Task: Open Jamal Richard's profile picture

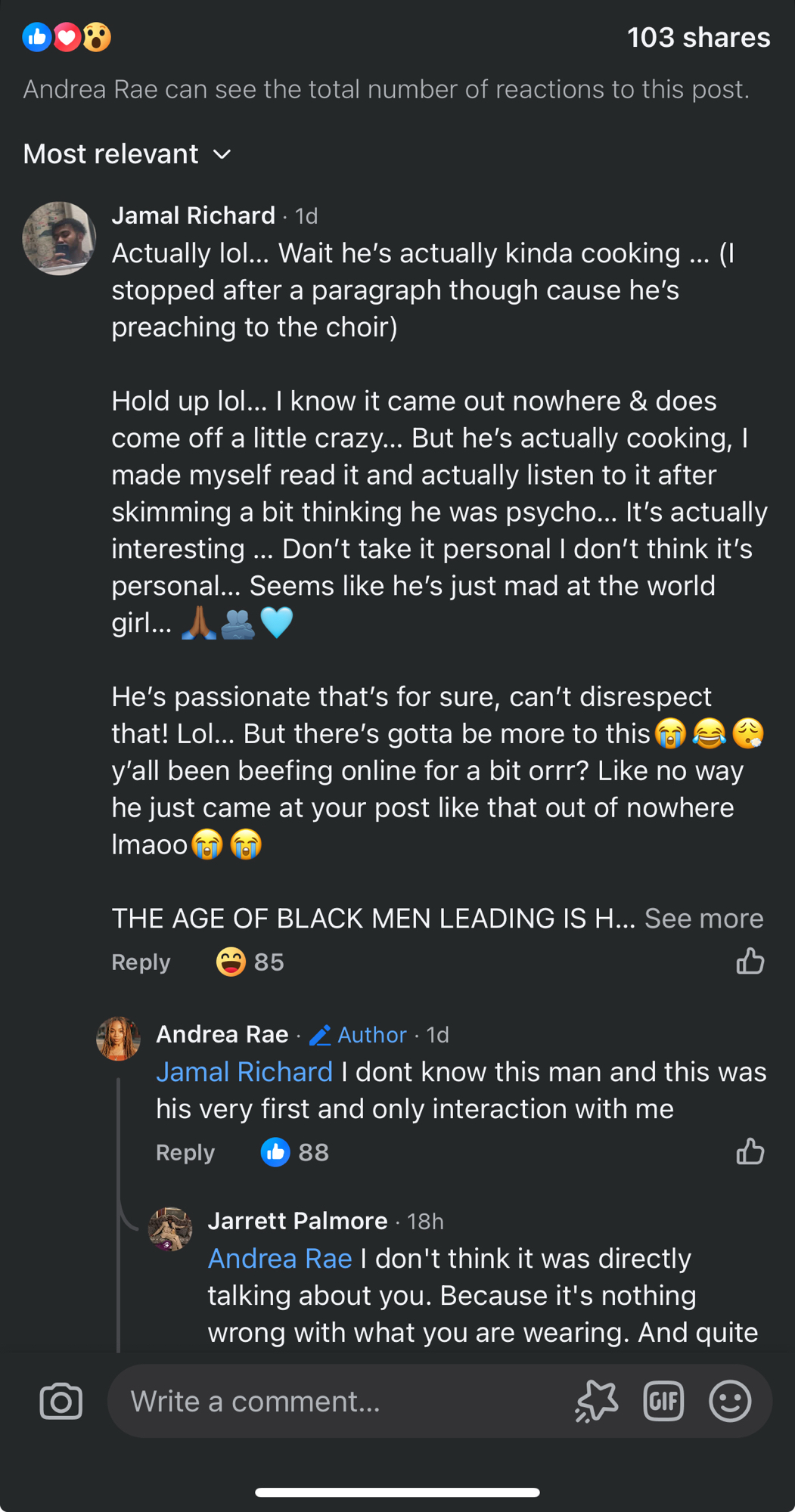Action: click(x=59, y=238)
